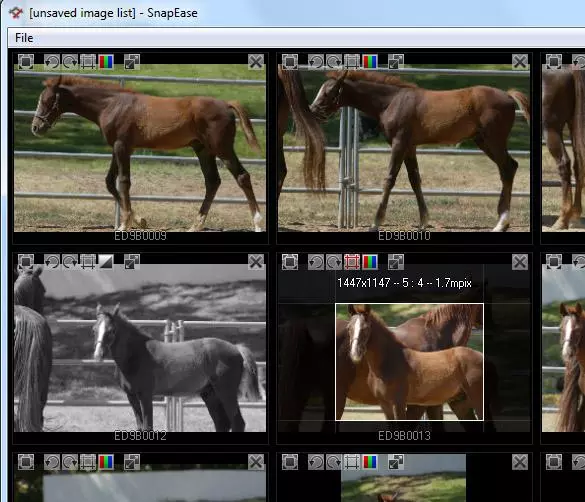Disable active red crop tool on ED9B0013
This screenshot has width=585, height=502.
[352, 262]
